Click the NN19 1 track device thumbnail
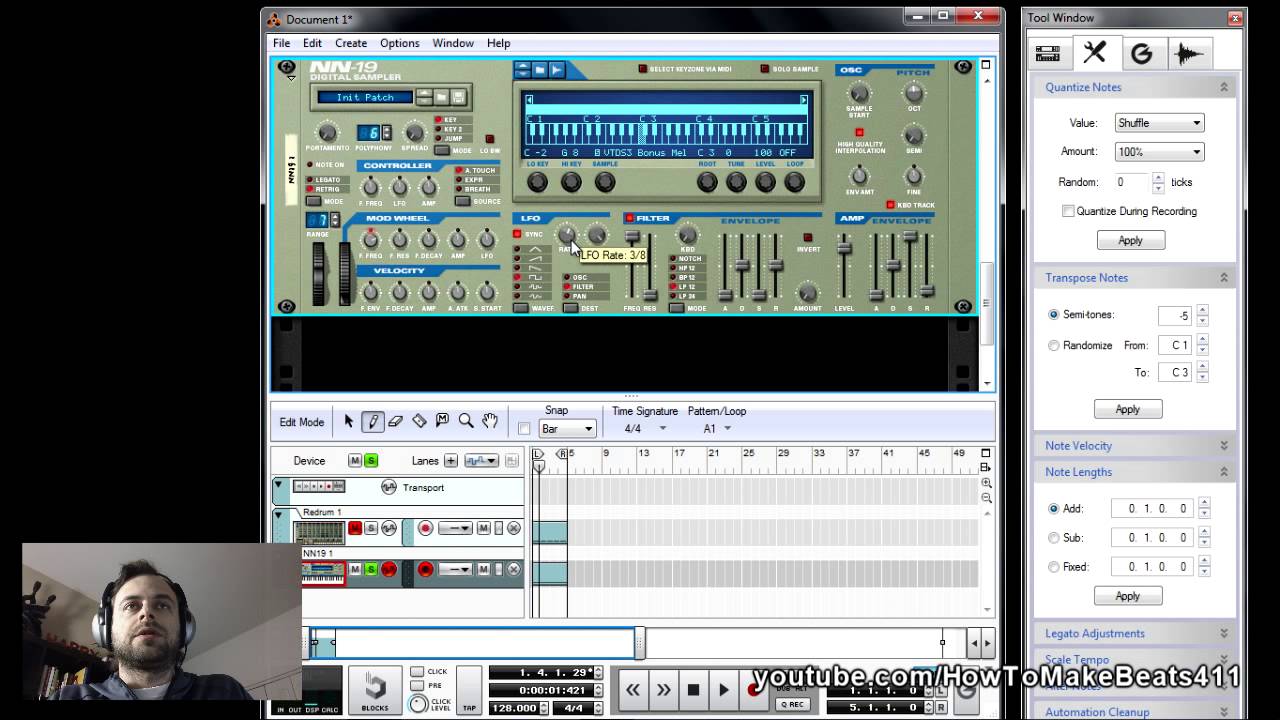This screenshot has height=720, width=1280. click(323, 572)
